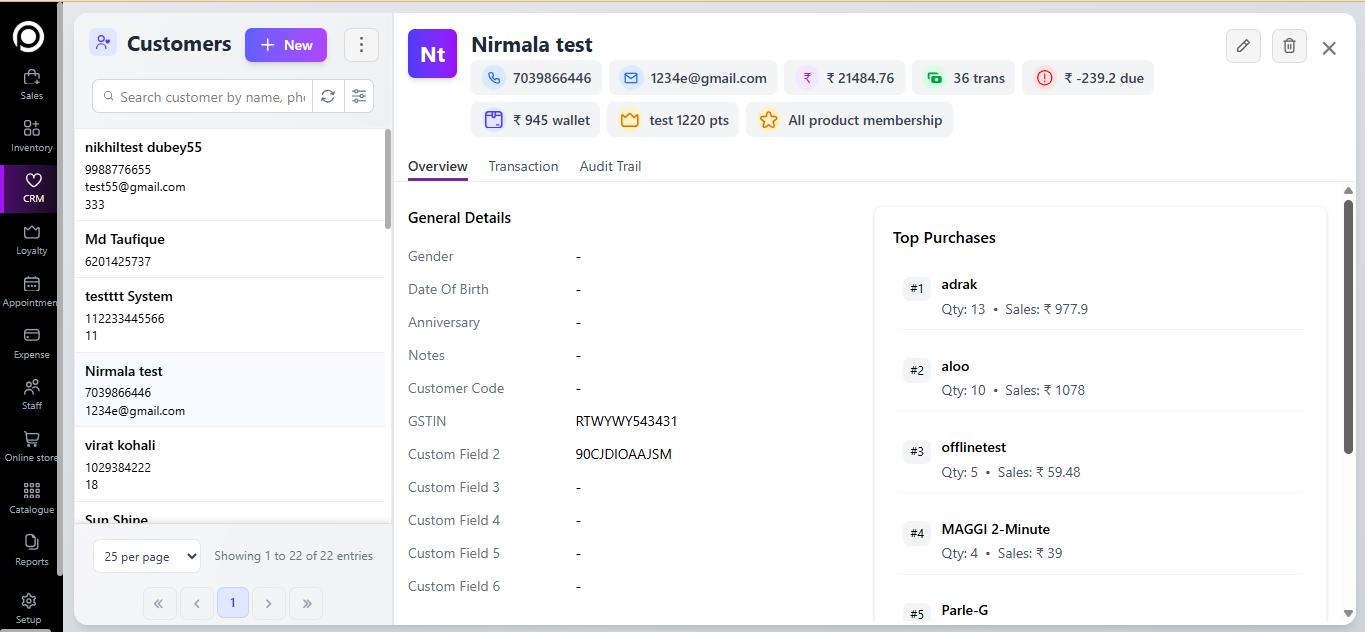Image resolution: width=1365 pixels, height=632 pixels.
Task: Go to Loyalty section
Action: coord(31,239)
